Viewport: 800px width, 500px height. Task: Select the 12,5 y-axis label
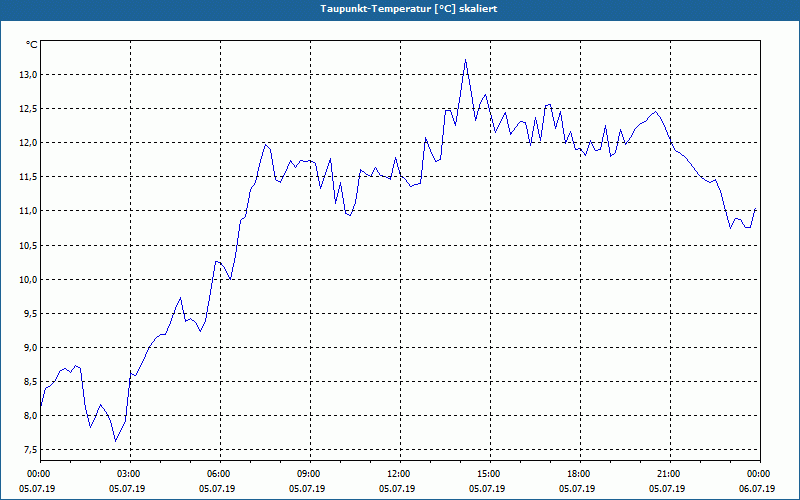29,109
